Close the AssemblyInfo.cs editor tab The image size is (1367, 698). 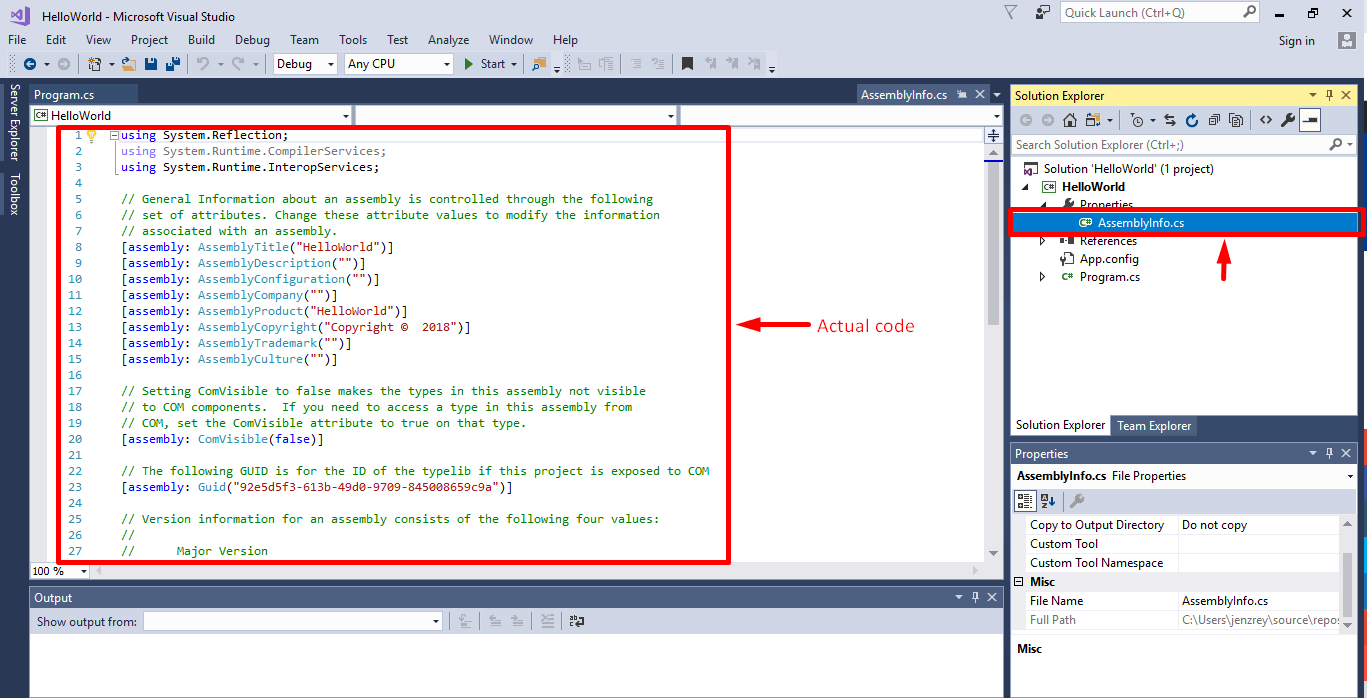tap(979, 95)
